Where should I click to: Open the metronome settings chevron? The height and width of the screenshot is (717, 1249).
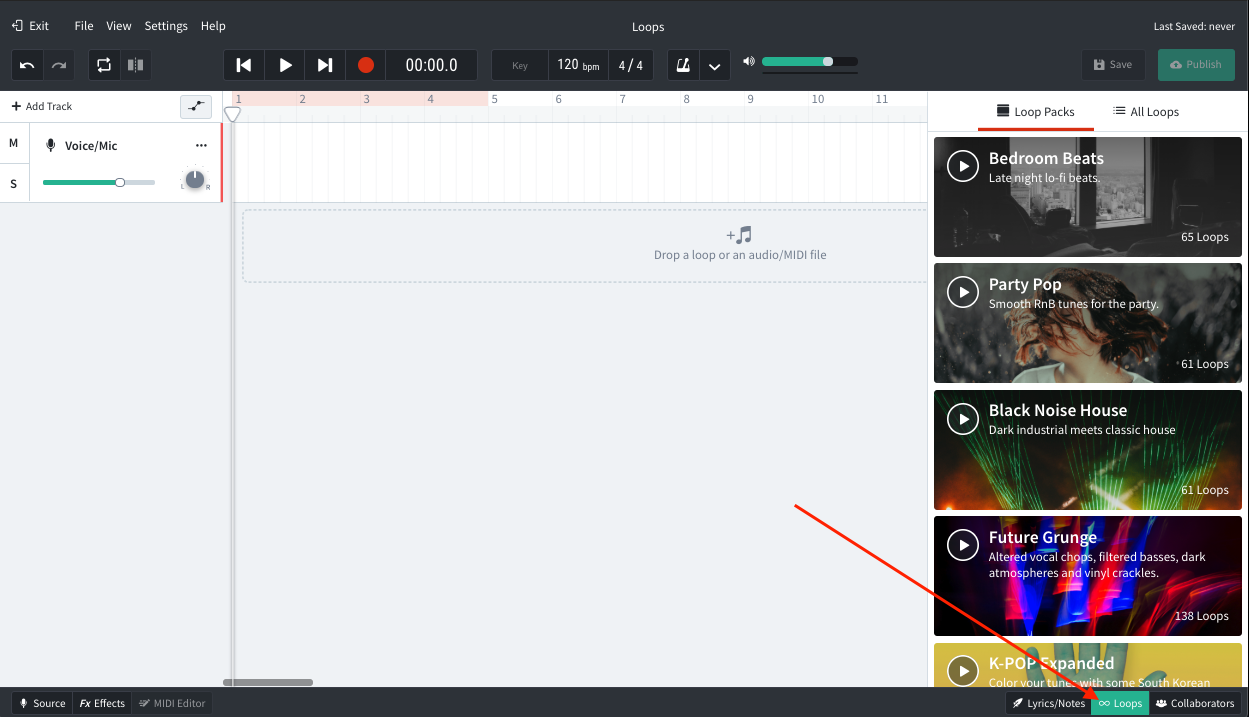(x=714, y=64)
